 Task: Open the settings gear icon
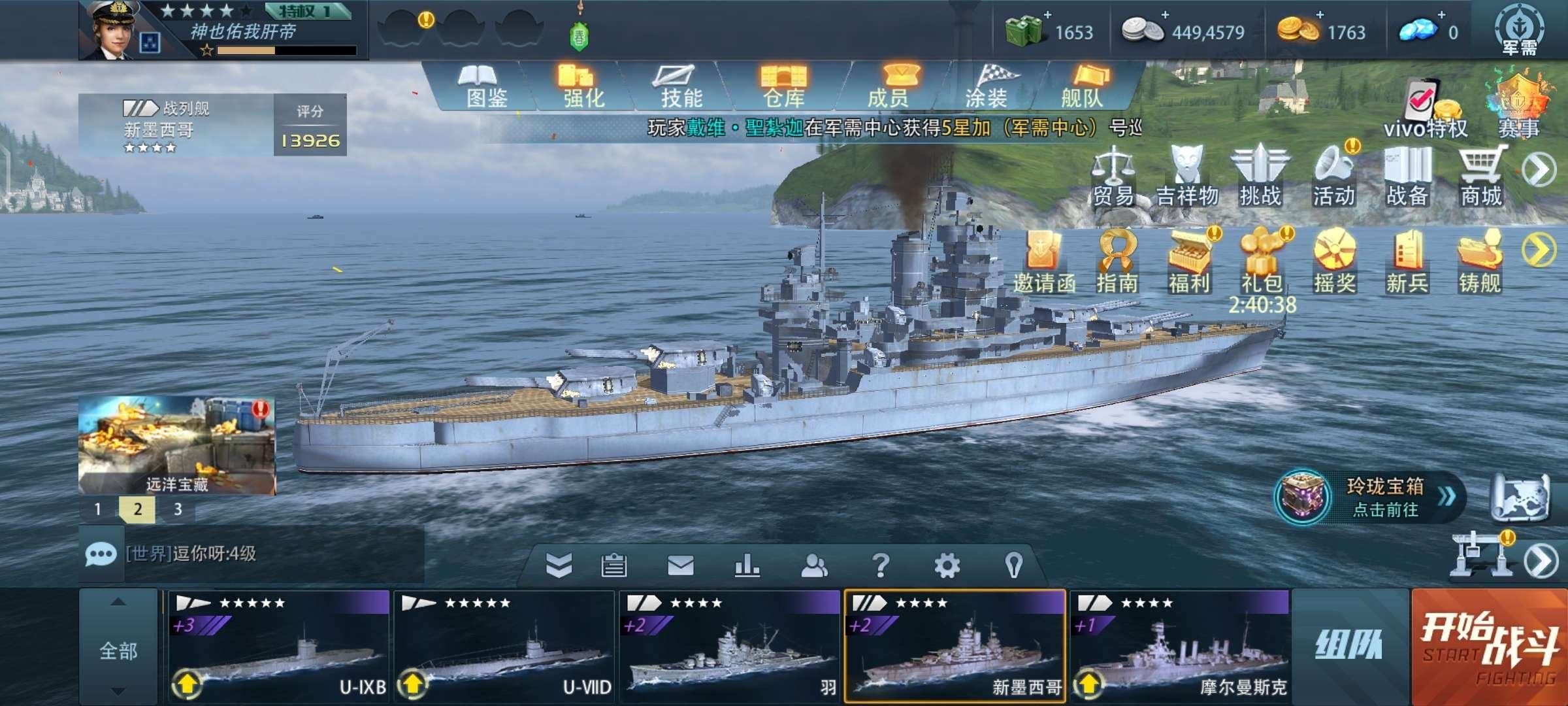point(947,565)
